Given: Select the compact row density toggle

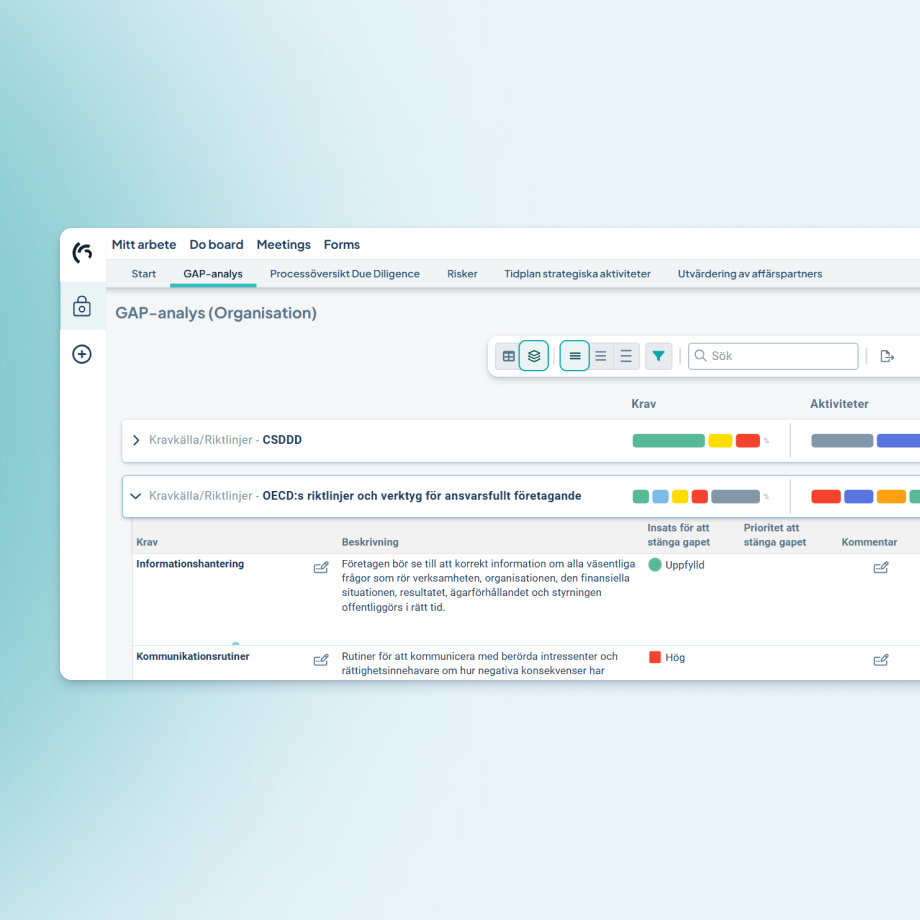Looking at the screenshot, I should pos(574,356).
